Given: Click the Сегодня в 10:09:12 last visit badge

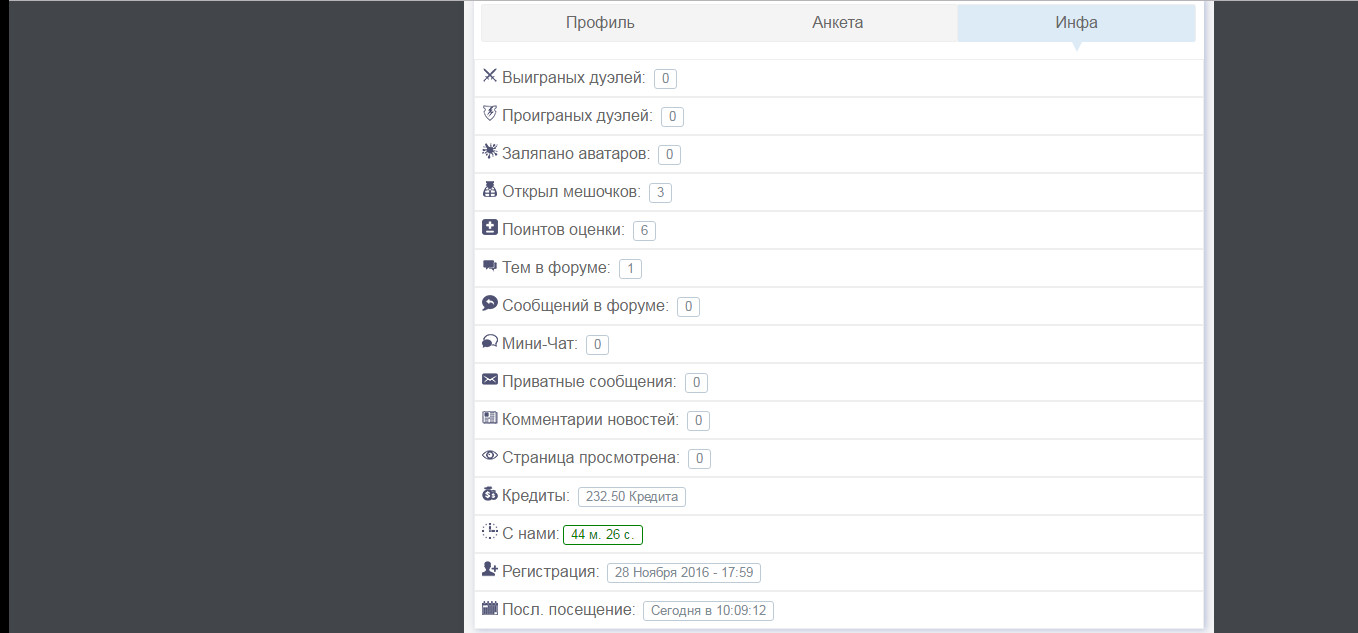Looking at the screenshot, I should pyautogui.click(x=708, y=611).
